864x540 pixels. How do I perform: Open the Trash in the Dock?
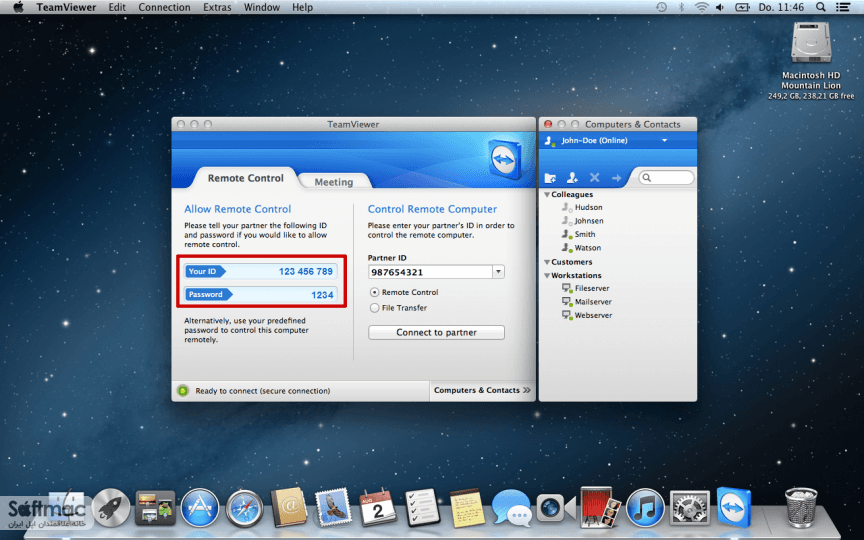coord(801,507)
